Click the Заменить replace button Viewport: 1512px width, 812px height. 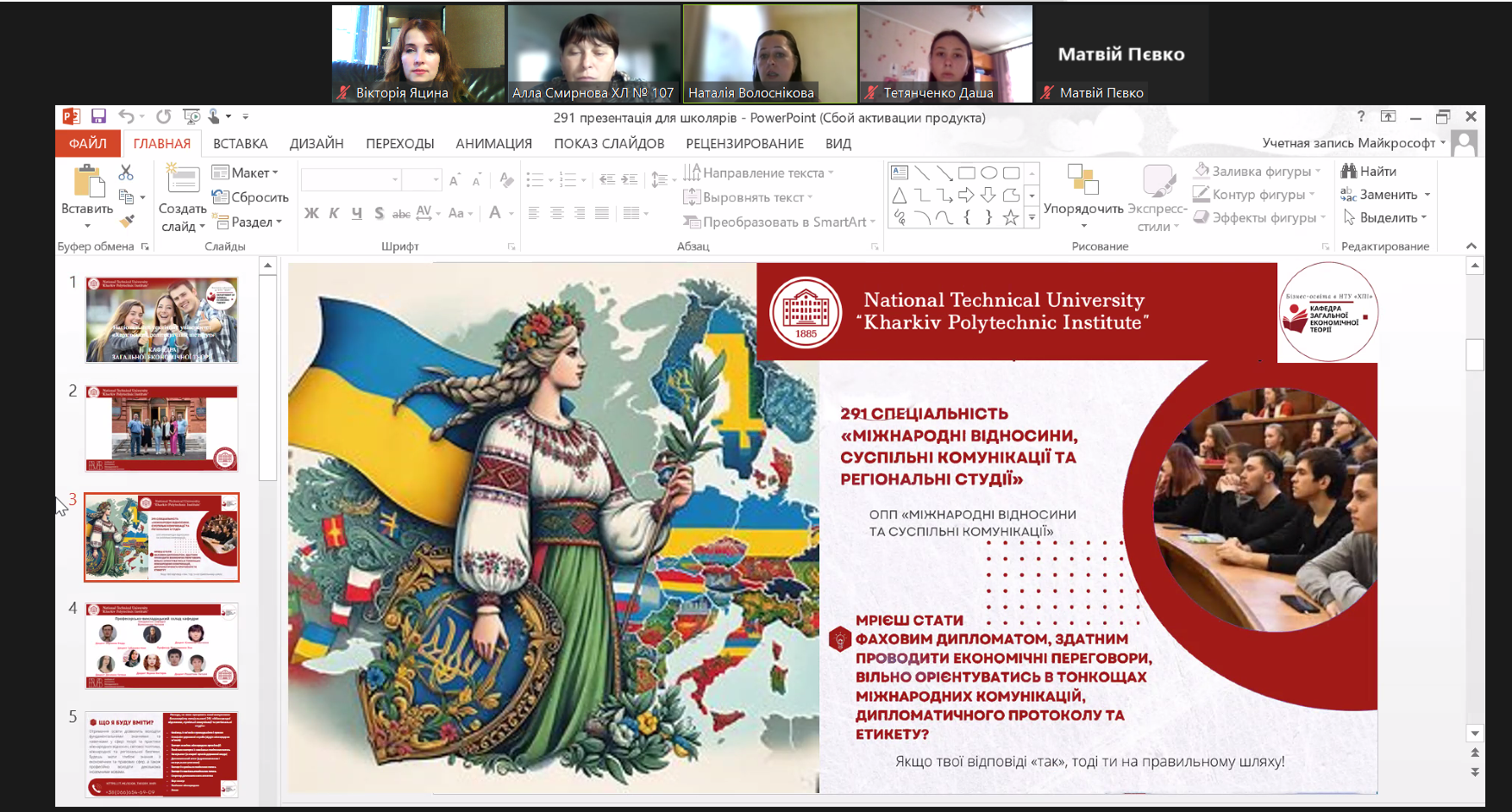click(x=1387, y=195)
